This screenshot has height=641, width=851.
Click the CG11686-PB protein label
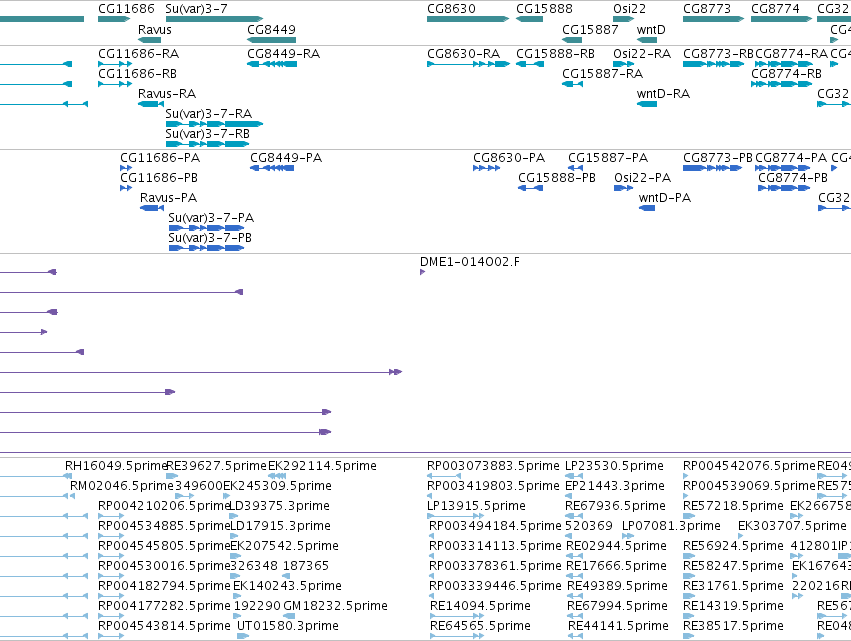tap(159, 177)
